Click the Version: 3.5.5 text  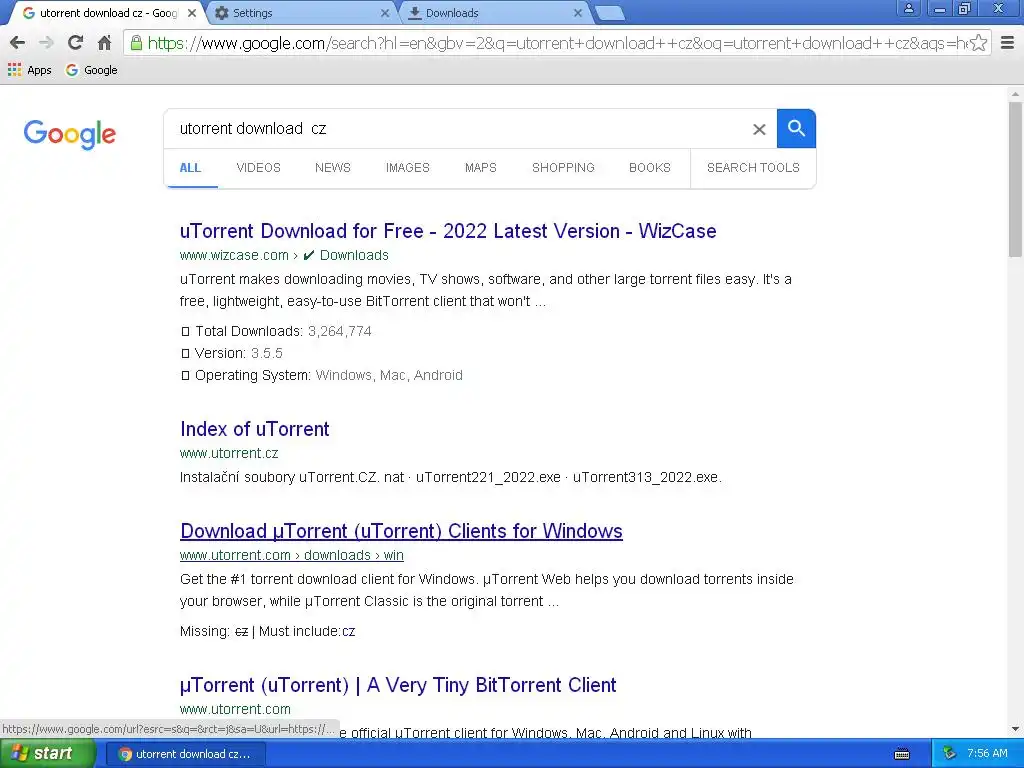click(238, 353)
